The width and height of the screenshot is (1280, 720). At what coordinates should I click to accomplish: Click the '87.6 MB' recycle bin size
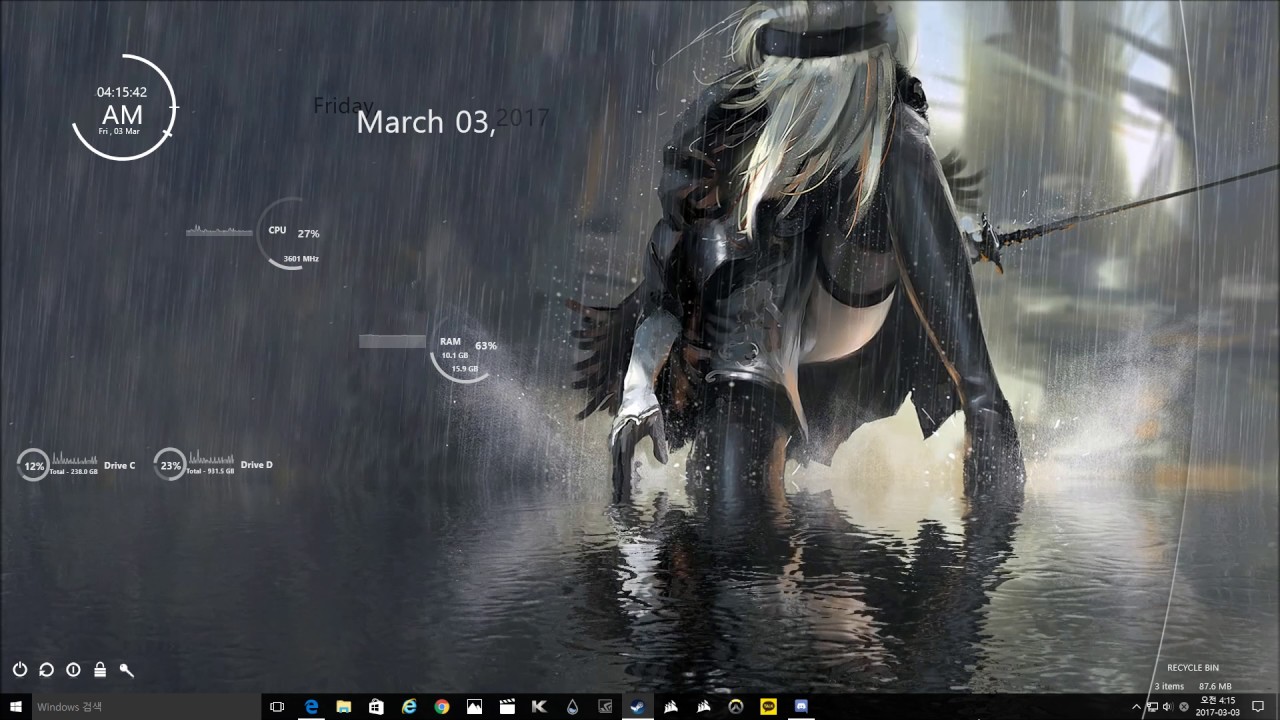pos(1216,687)
